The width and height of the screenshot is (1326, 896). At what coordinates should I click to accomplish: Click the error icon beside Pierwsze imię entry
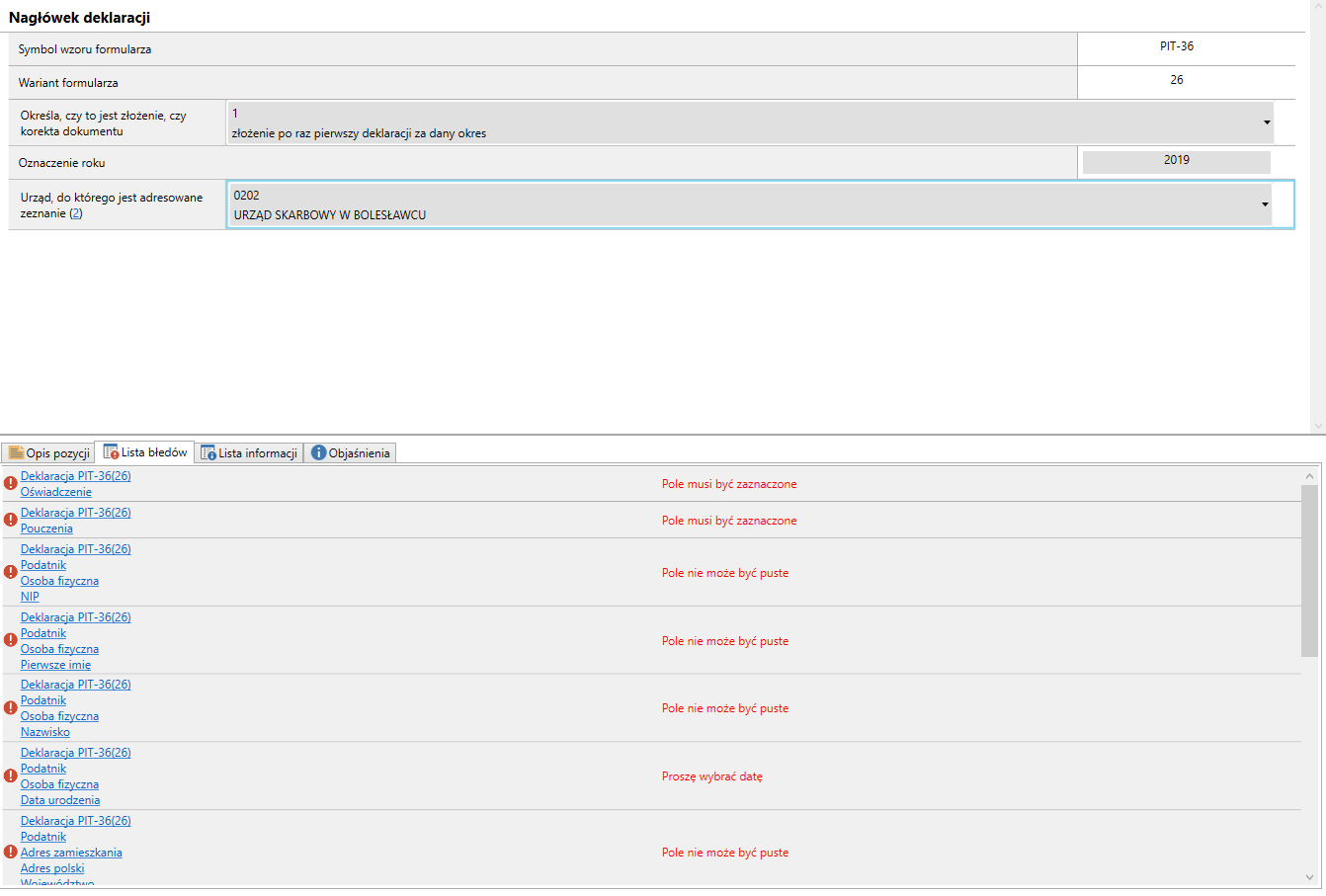tap(10, 640)
